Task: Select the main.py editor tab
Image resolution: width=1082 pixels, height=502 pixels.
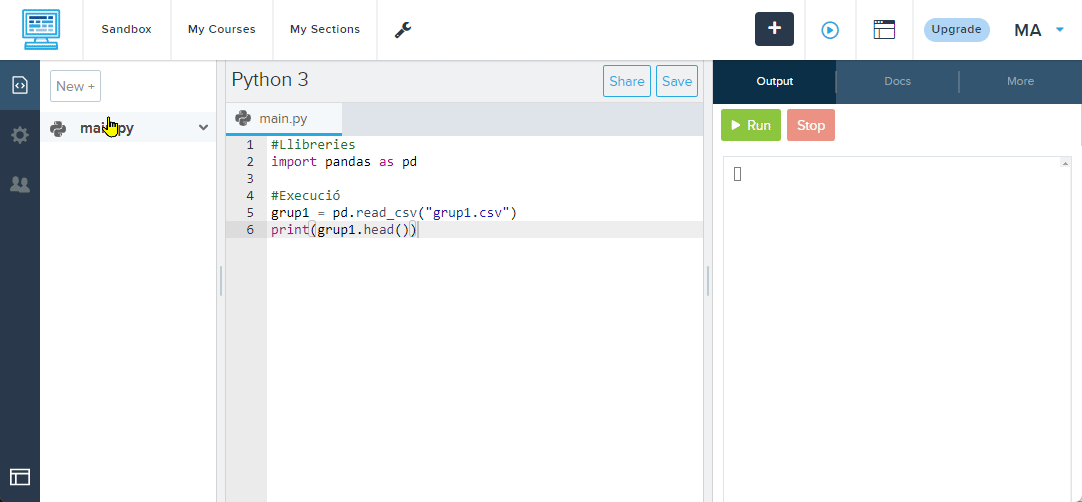Action: (x=283, y=119)
